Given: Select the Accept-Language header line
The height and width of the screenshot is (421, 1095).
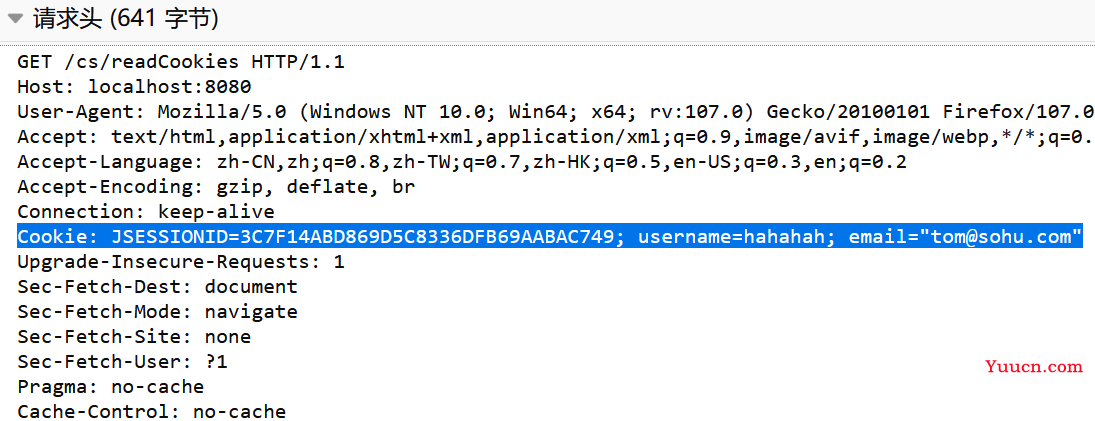Looking at the screenshot, I should (x=462, y=162).
